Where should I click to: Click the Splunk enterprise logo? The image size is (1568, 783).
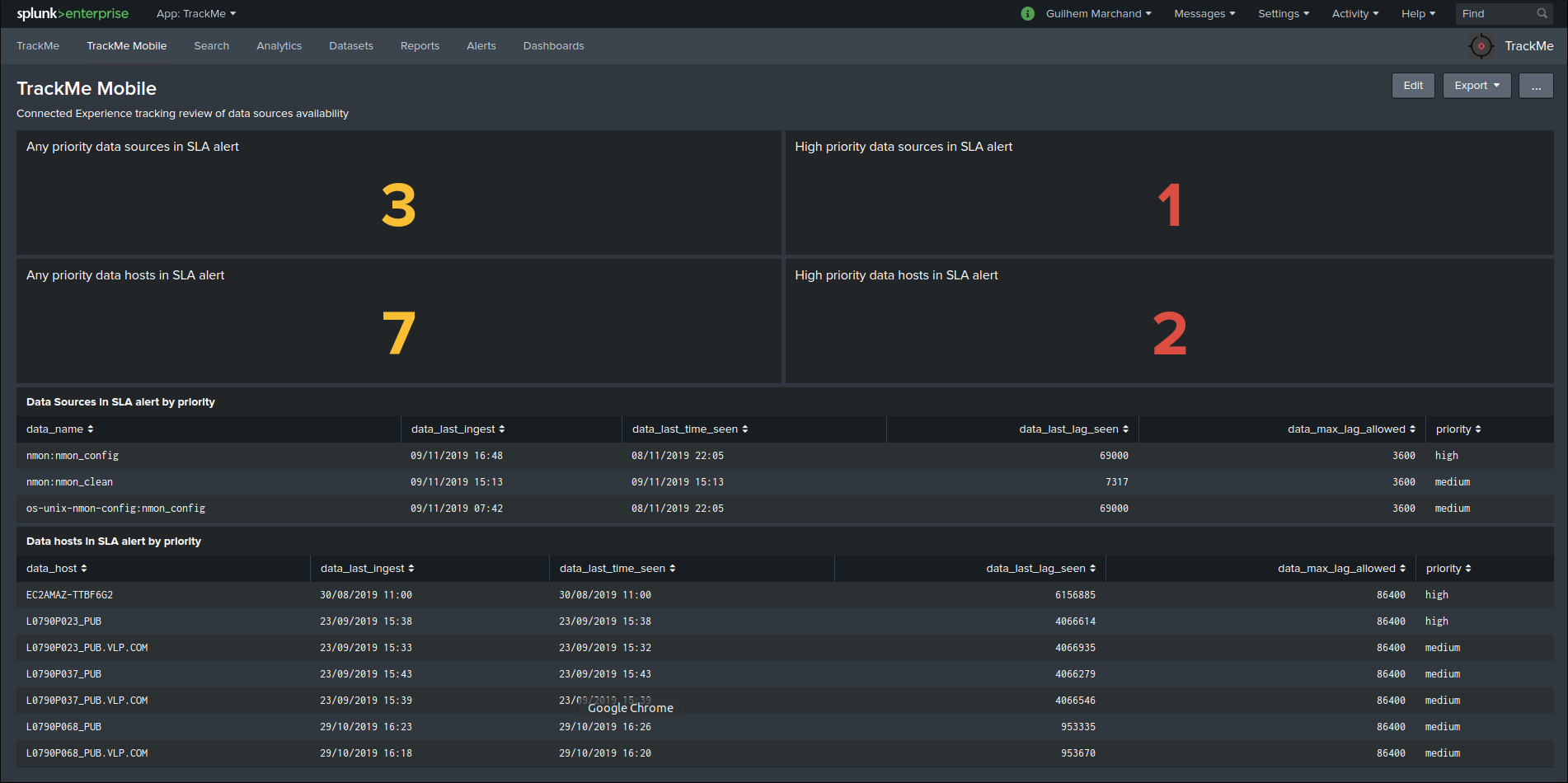pos(73,14)
